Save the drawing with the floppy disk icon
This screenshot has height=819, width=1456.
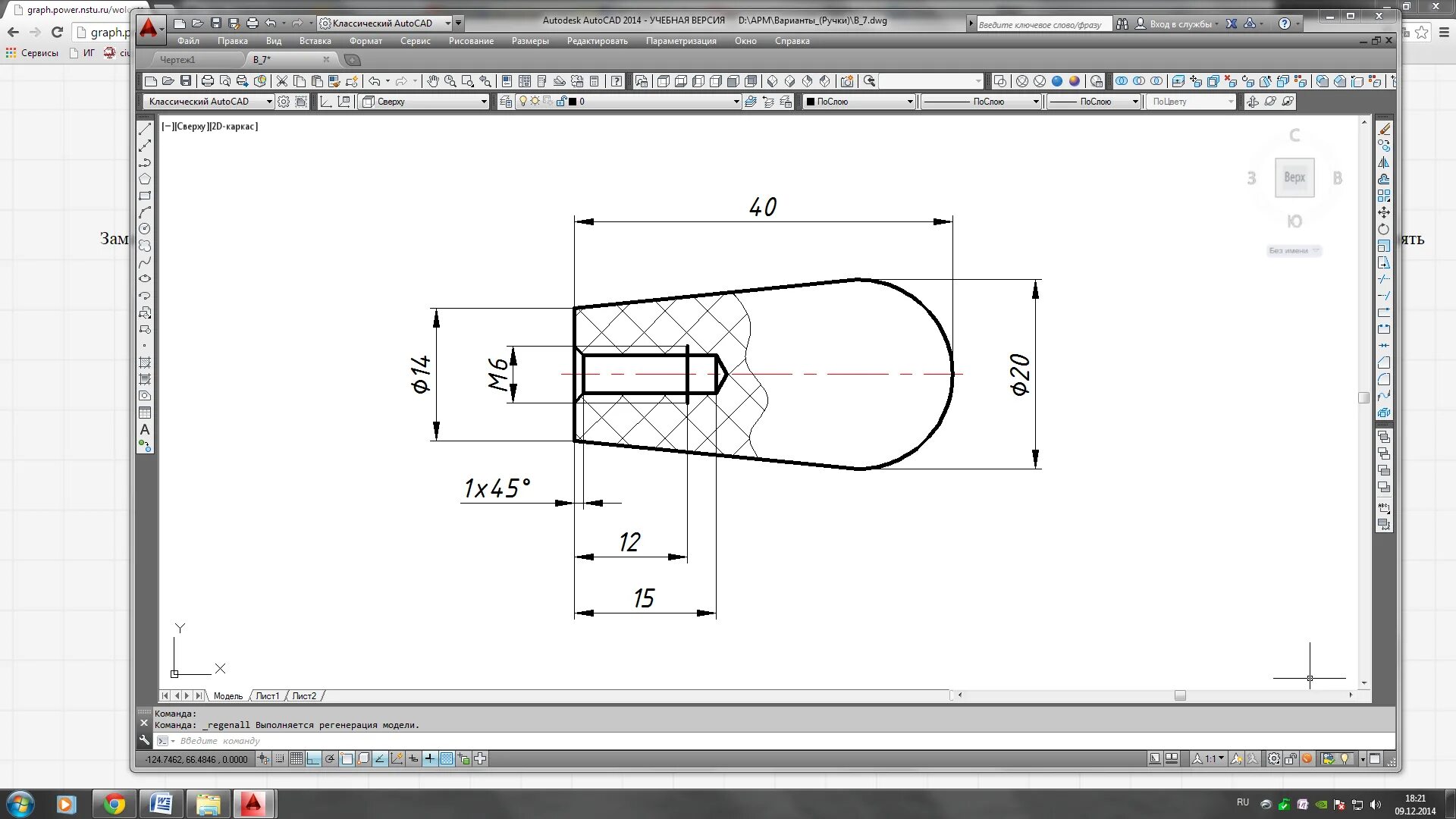[186, 81]
